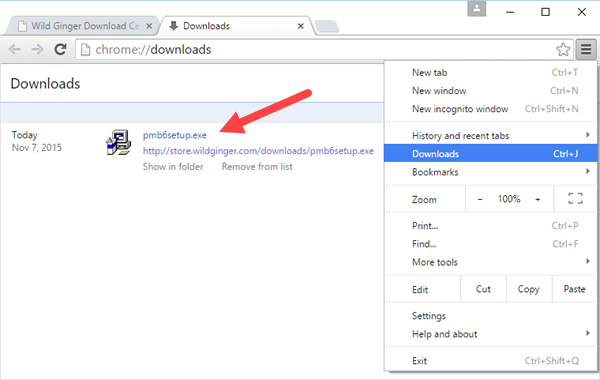Bookmark this page with the star icon
This screenshot has width=600, height=380.
tap(563, 49)
